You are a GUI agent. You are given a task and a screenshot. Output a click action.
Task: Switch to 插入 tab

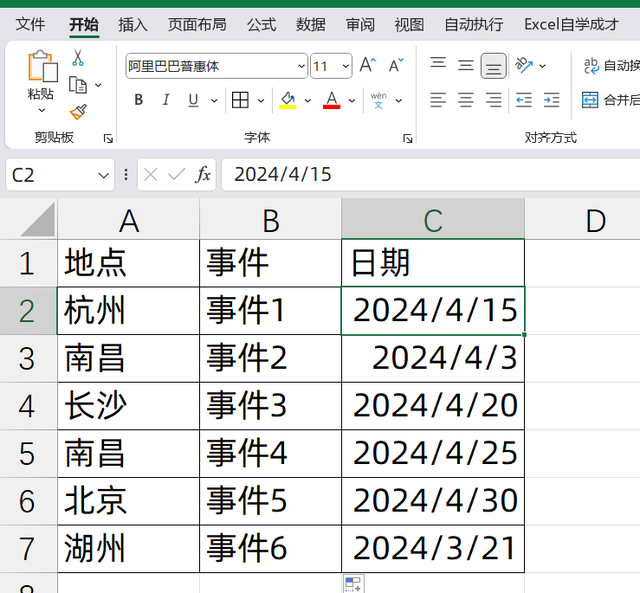click(x=133, y=24)
